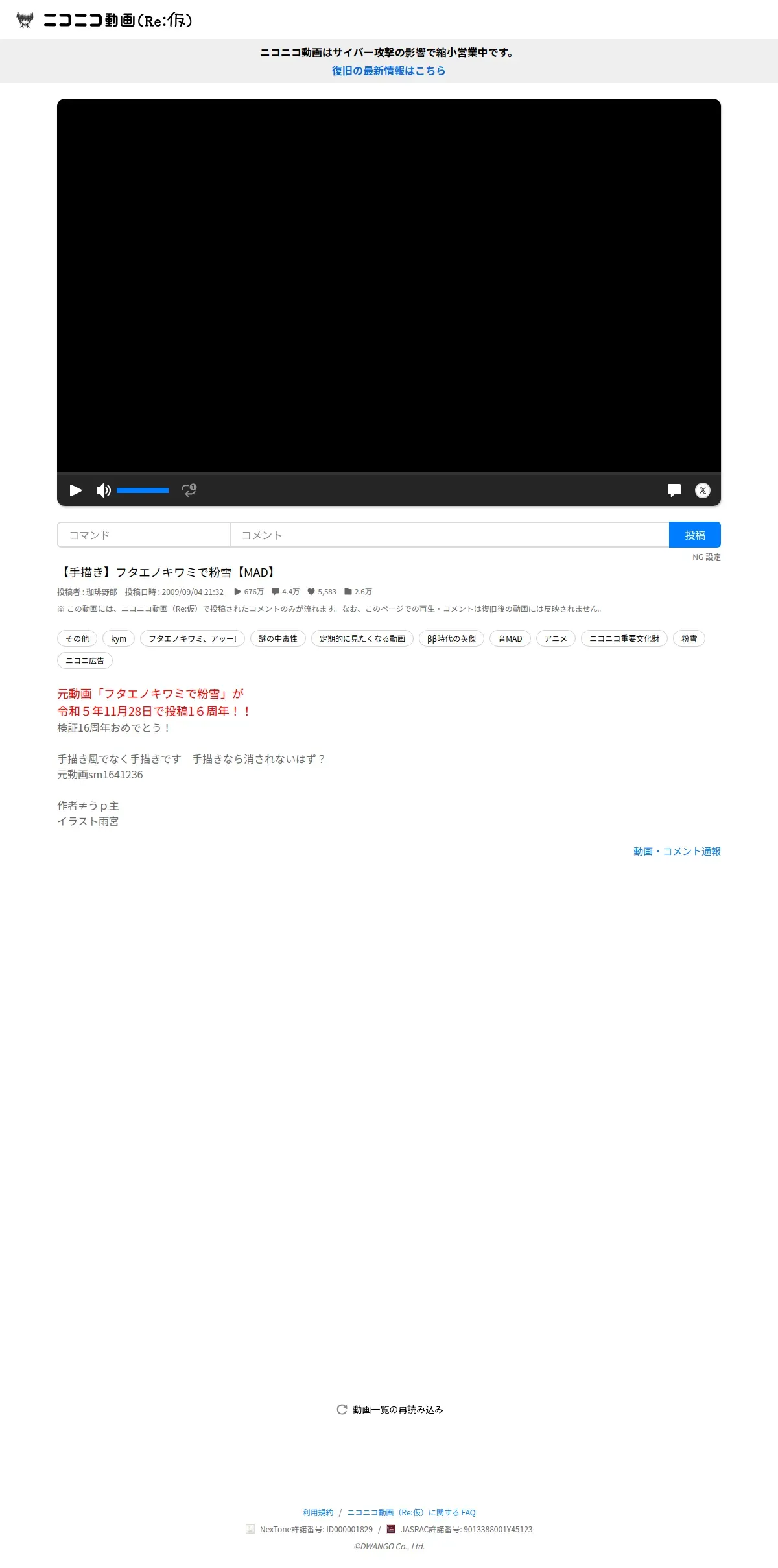
Task: Select the ββ時代の英傑 tag
Action: pyautogui.click(x=452, y=638)
